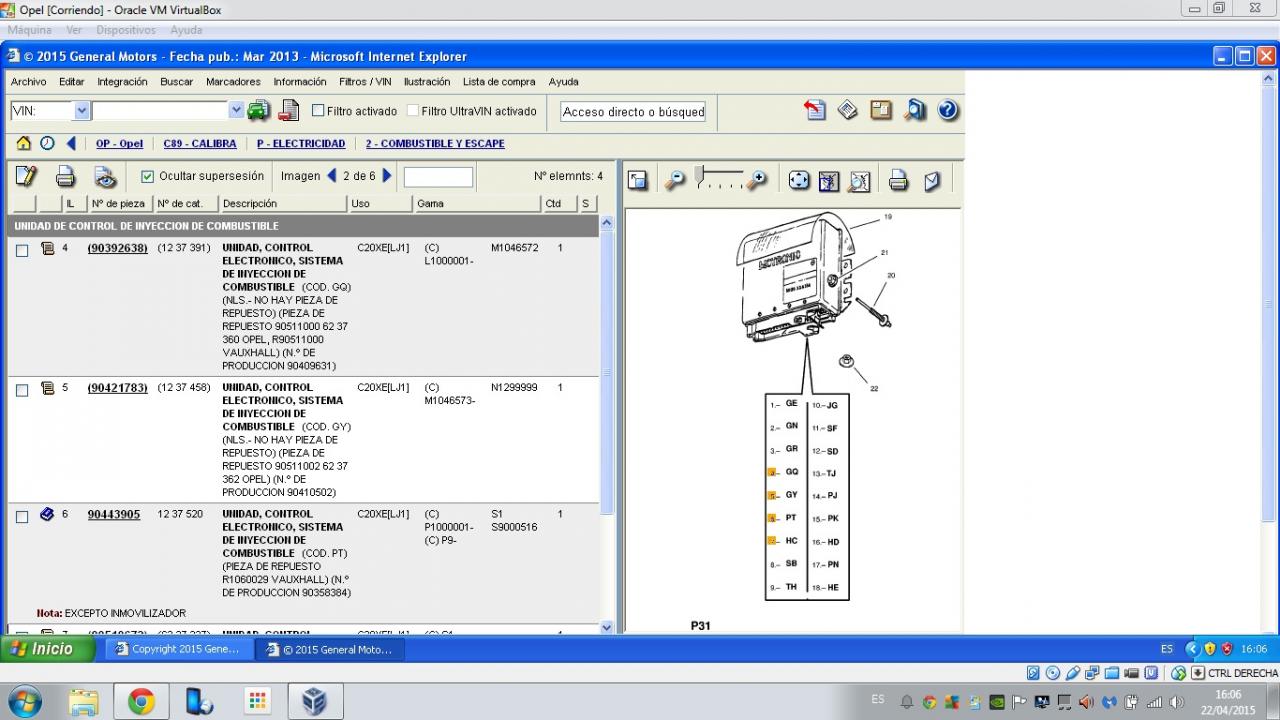Click the notepad with pencil icon
Screen dimensions: 1280x720
tap(26, 177)
